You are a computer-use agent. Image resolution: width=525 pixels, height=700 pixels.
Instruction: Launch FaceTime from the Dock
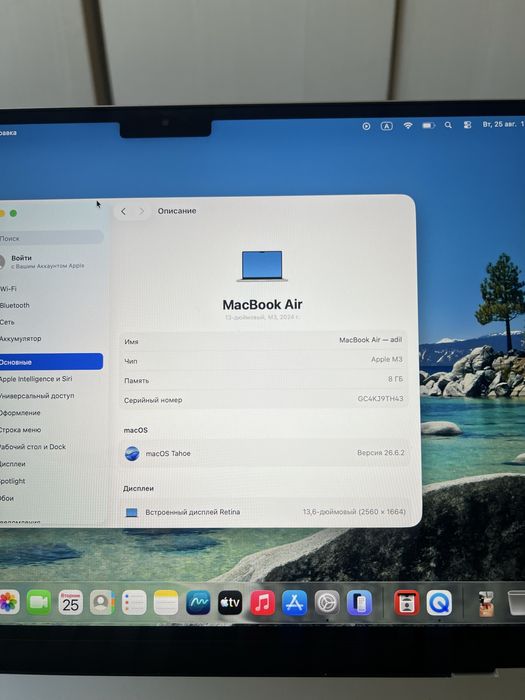(x=39, y=602)
